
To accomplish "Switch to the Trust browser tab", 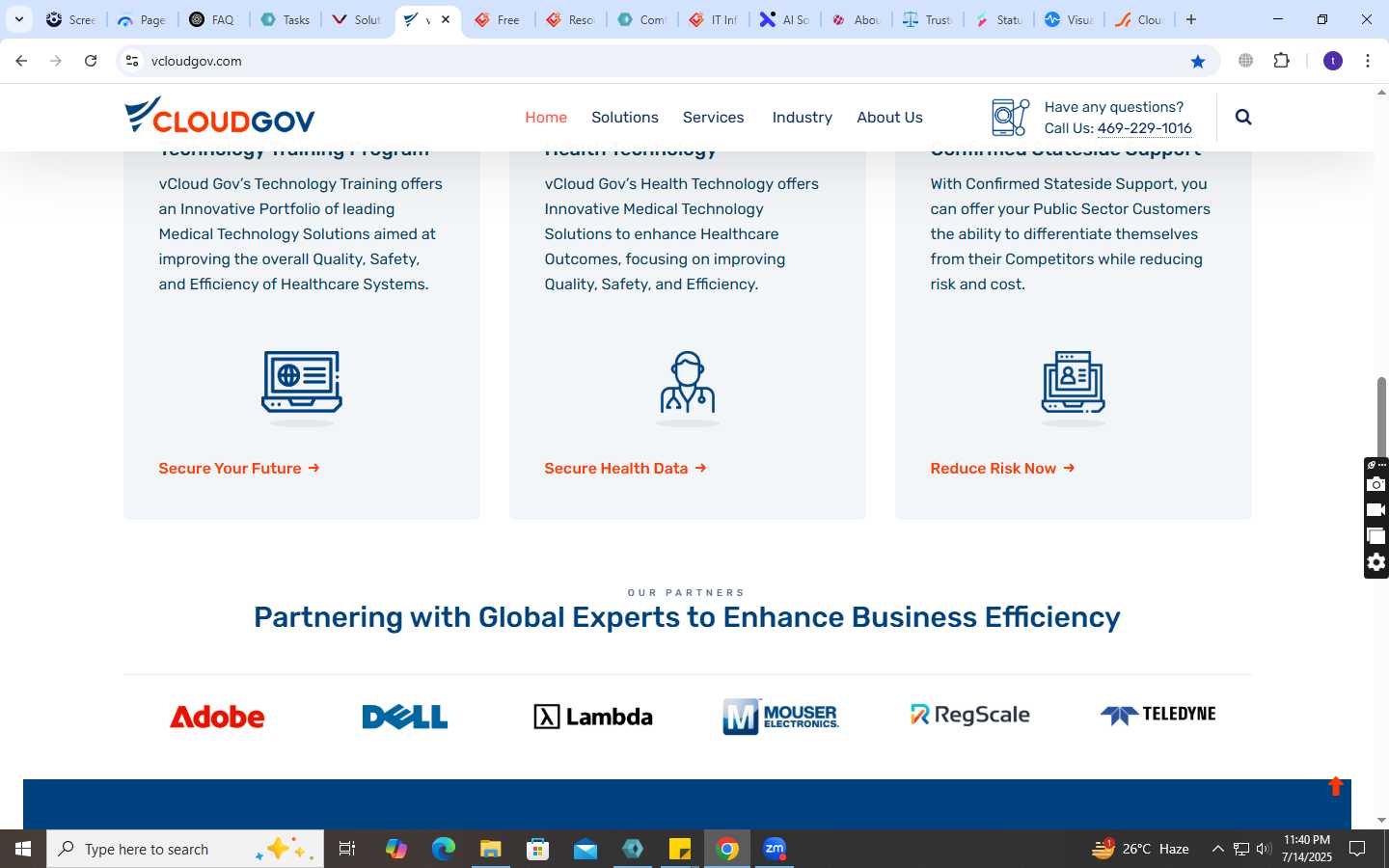I will pos(928,19).
